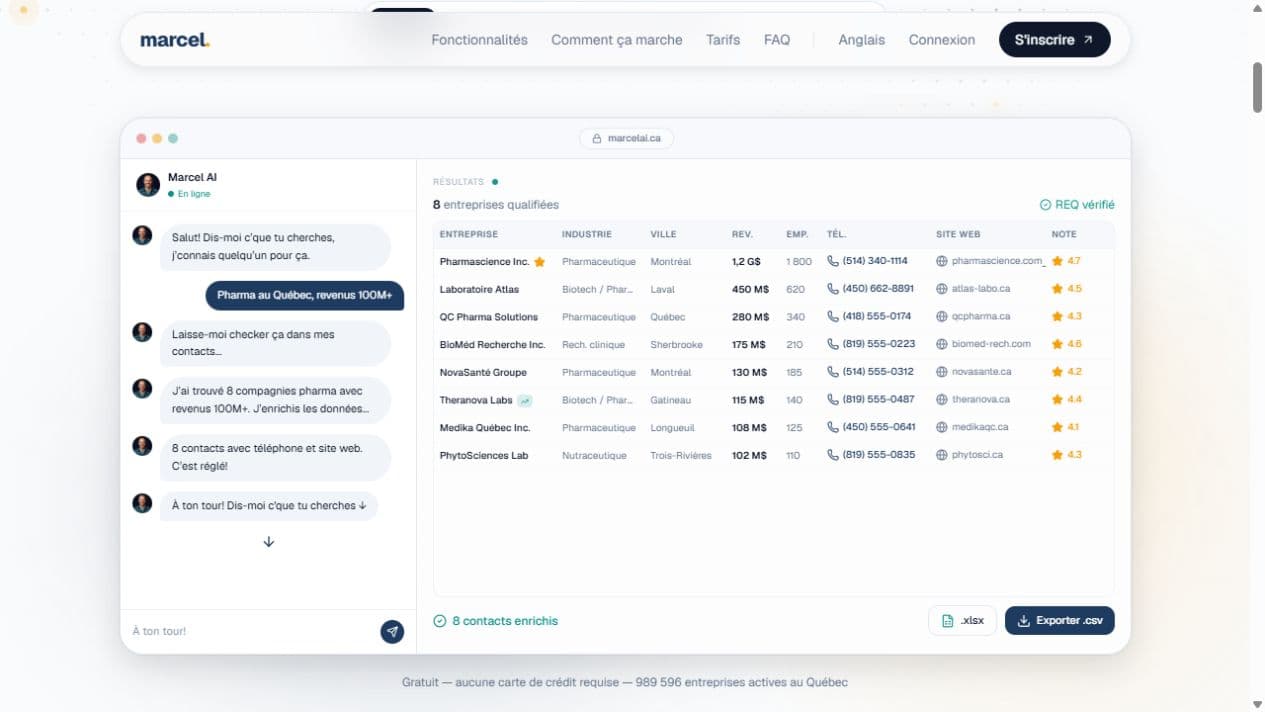Select the Pharma au Québec, revenus 100M+ message
The height and width of the screenshot is (712, 1265).
pos(304,295)
